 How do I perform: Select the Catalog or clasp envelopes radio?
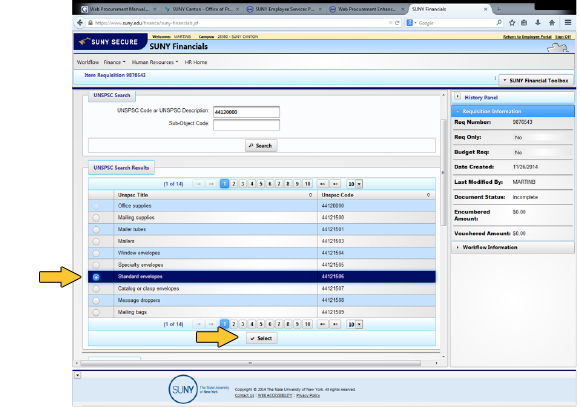pos(96,289)
